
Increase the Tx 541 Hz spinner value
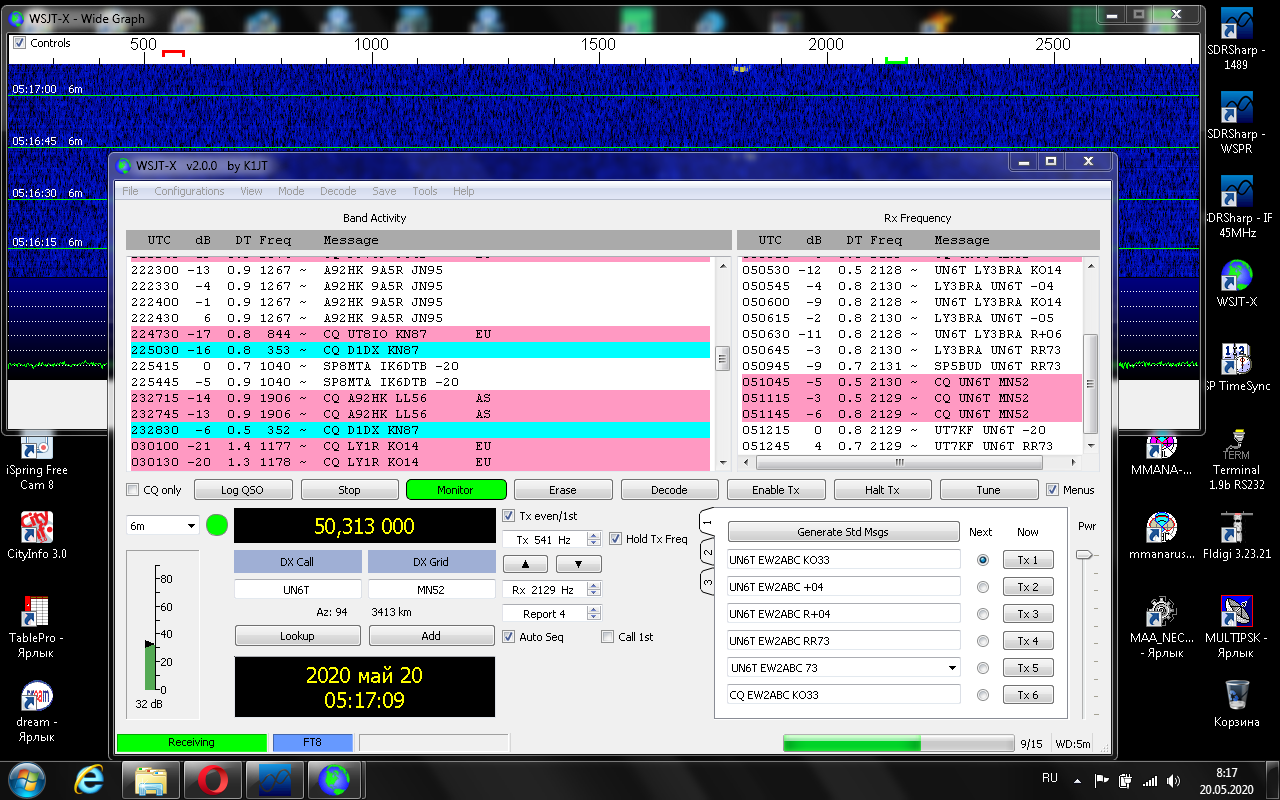[x=594, y=535]
